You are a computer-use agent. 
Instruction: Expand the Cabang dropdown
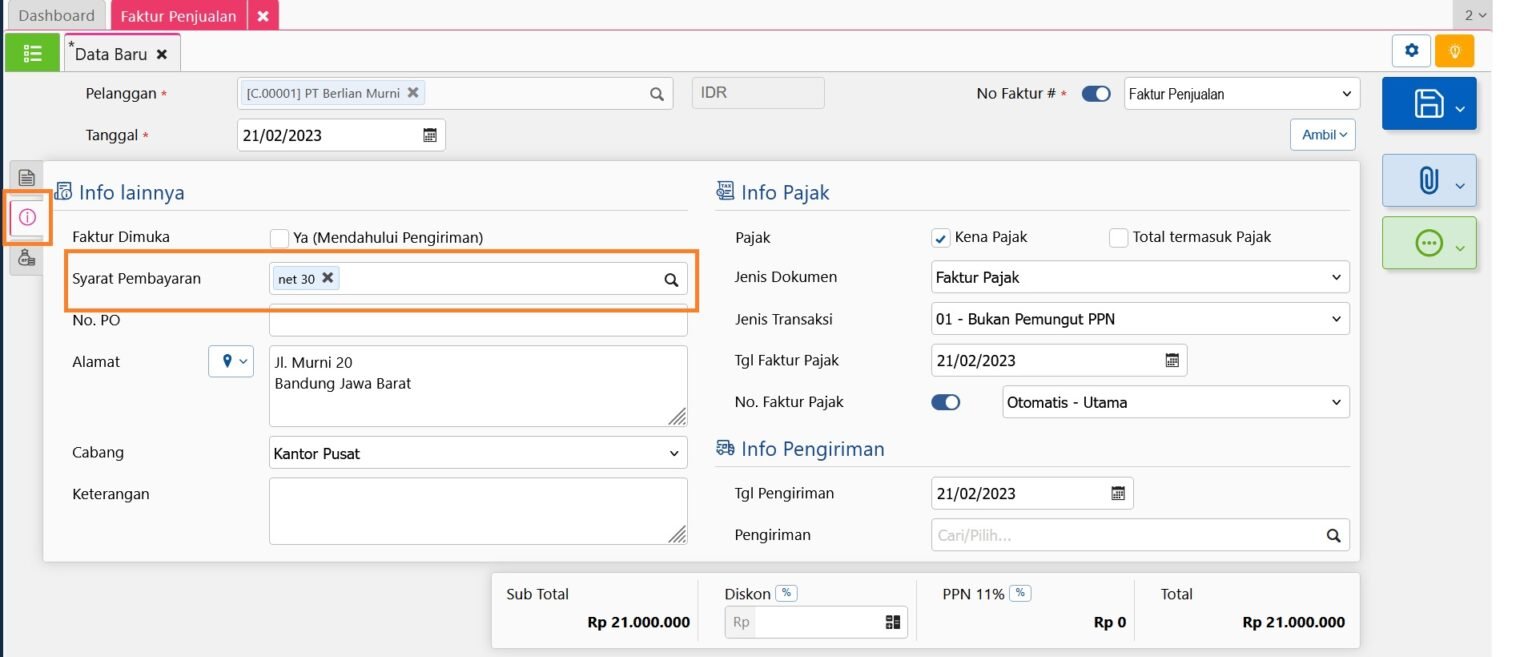coord(477,453)
